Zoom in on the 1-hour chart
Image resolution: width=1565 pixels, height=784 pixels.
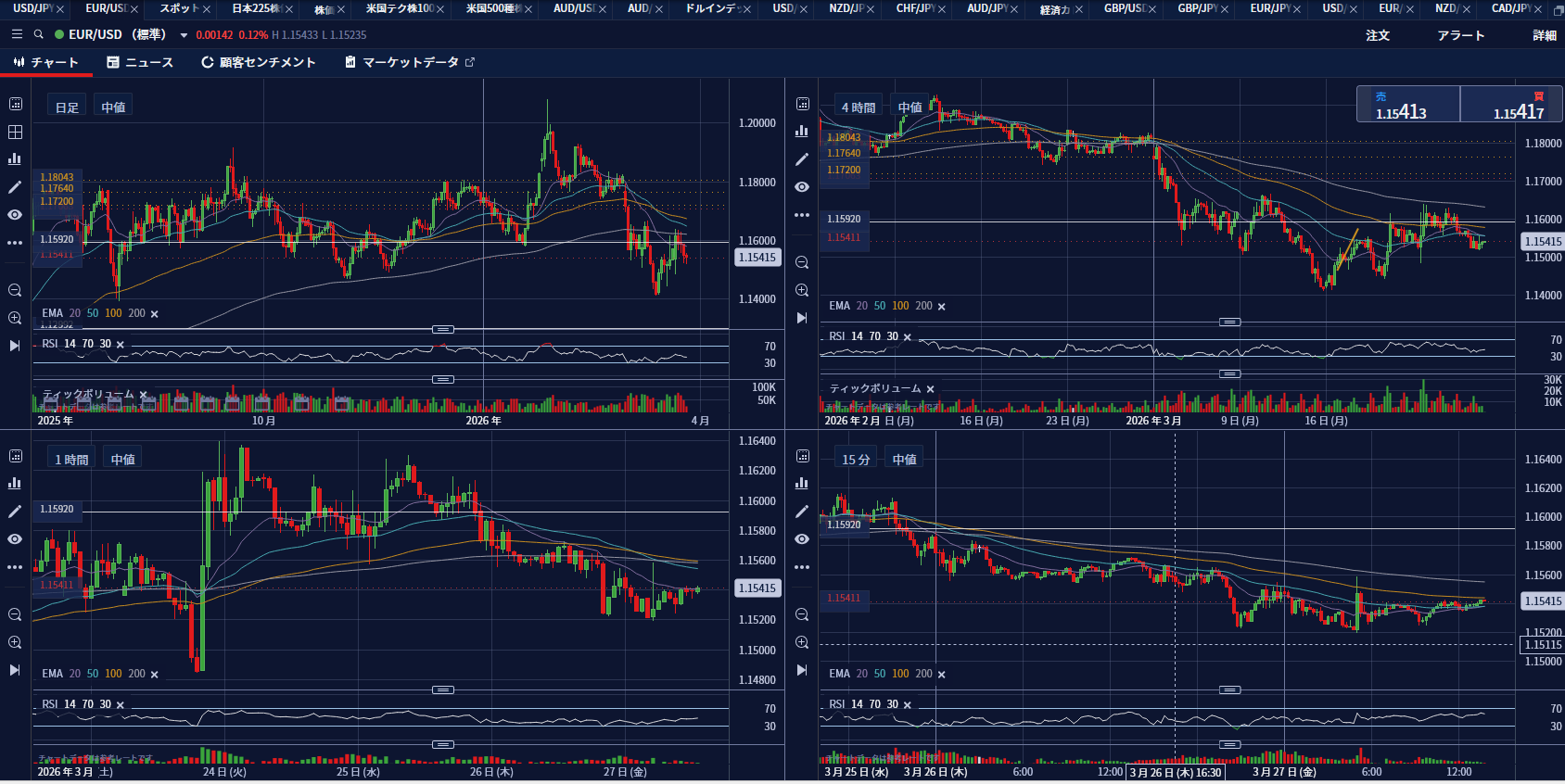15,642
